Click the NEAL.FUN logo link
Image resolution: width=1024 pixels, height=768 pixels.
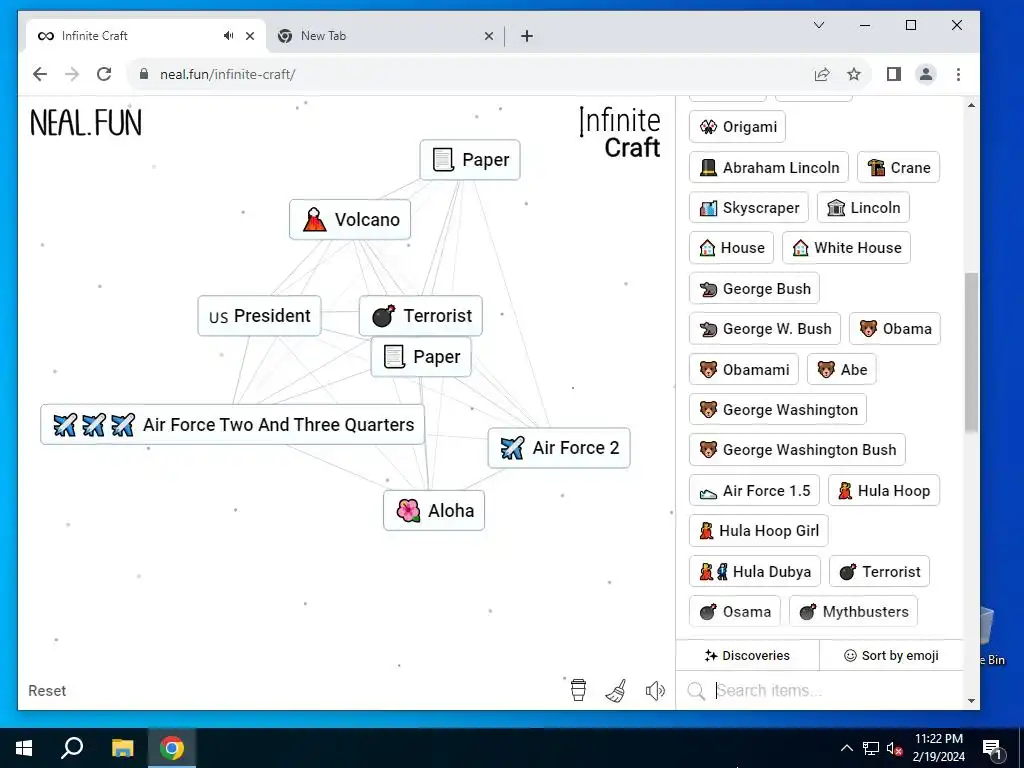click(x=86, y=123)
